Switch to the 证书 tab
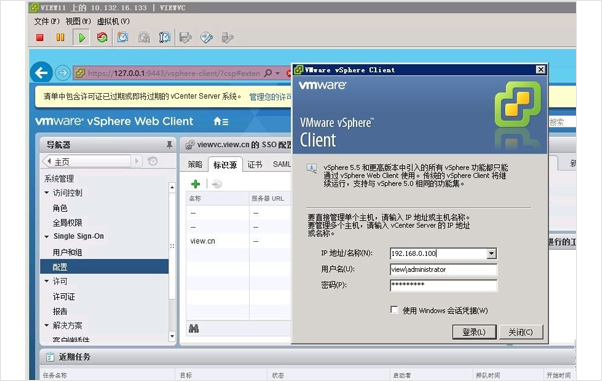This screenshot has width=602, height=381. coord(255,164)
